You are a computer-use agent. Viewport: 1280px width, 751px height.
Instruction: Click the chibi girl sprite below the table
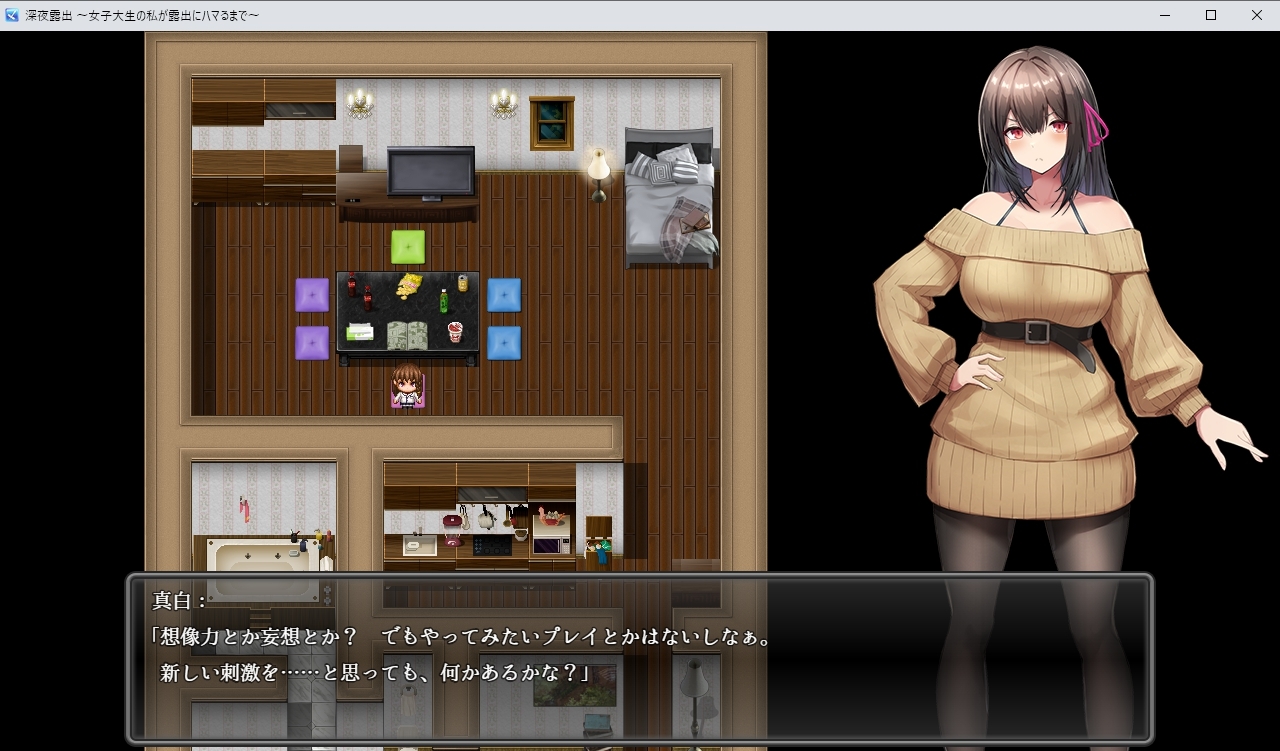coord(407,387)
